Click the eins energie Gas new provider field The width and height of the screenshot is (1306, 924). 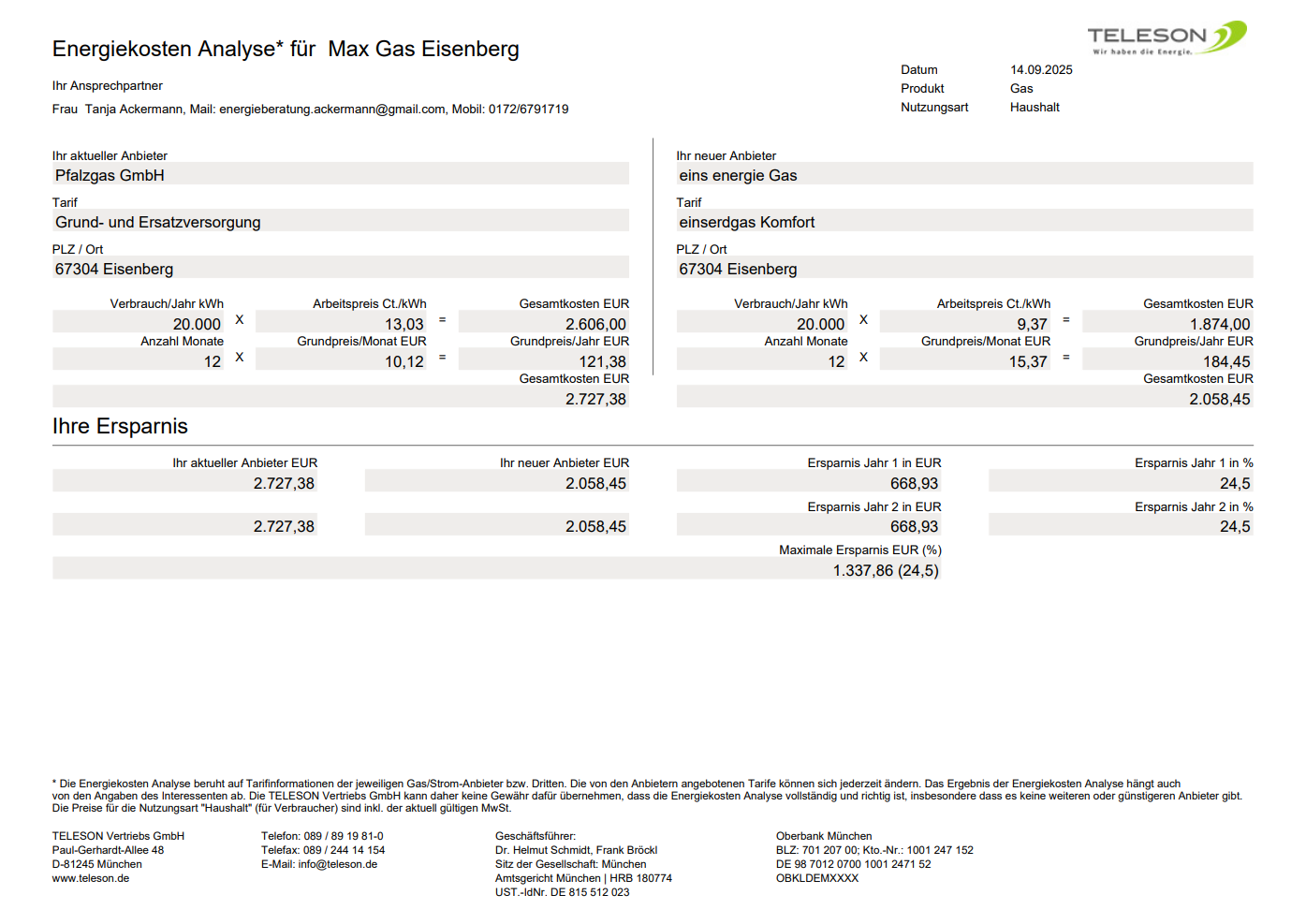963,175
